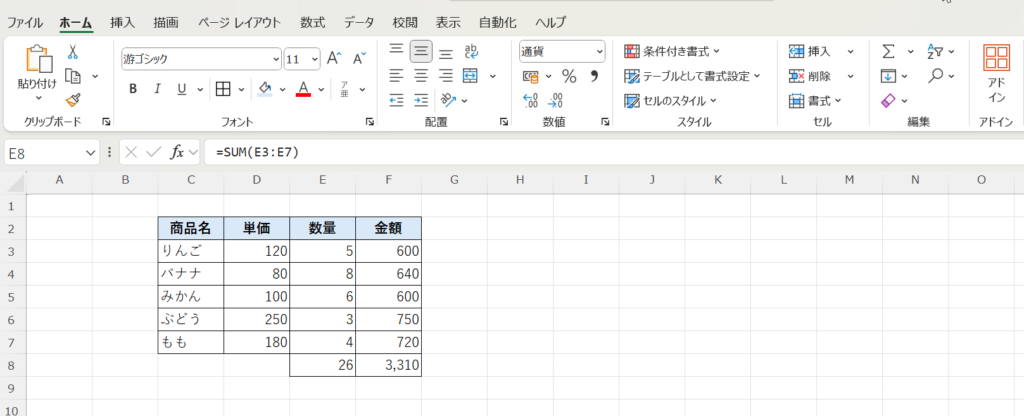Open the font name dropdown 游ゴシック
The image size is (1024, 416).
click(x=200, y=58)
